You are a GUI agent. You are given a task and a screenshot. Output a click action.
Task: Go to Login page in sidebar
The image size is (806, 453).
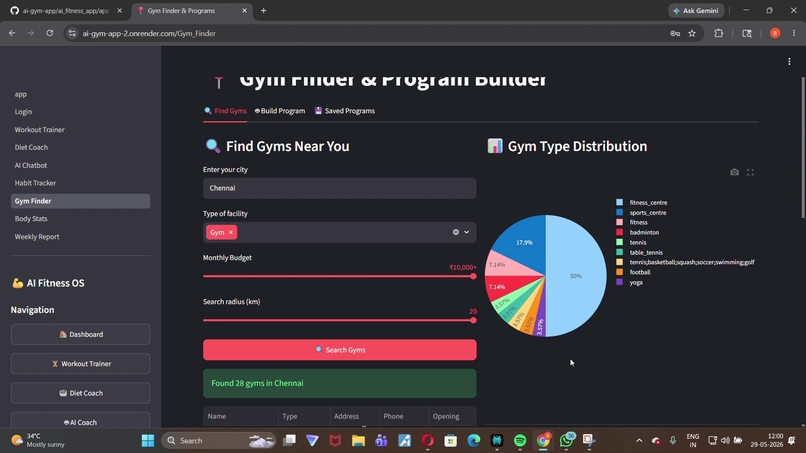[x=23, y=112]
